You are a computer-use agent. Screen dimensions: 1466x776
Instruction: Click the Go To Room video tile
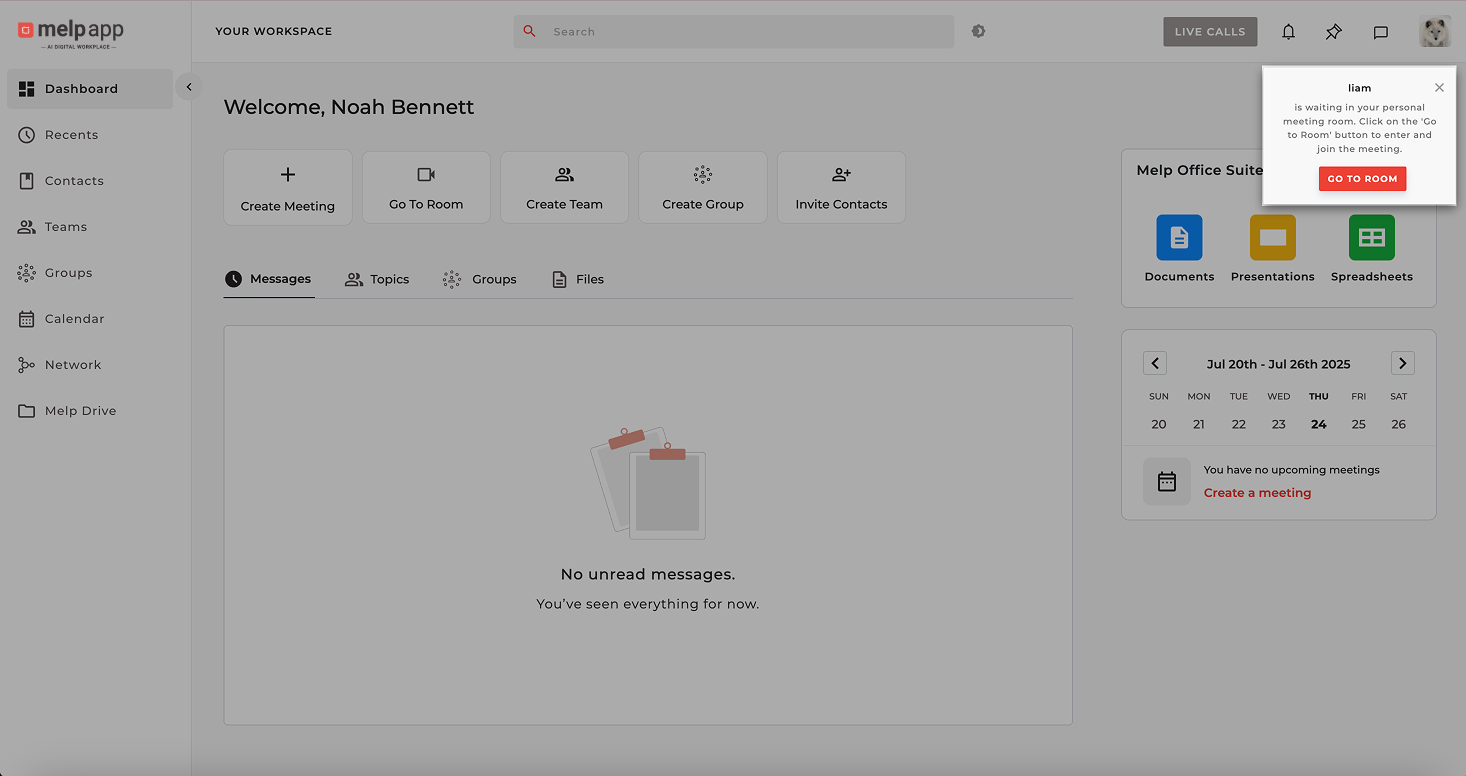click(426, 188)
